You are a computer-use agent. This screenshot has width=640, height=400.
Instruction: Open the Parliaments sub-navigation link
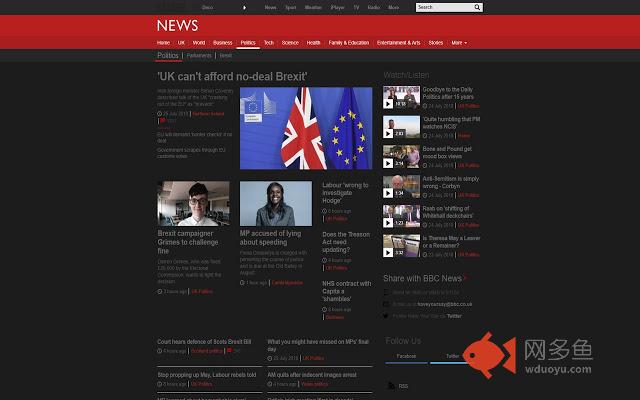(199, 56)
